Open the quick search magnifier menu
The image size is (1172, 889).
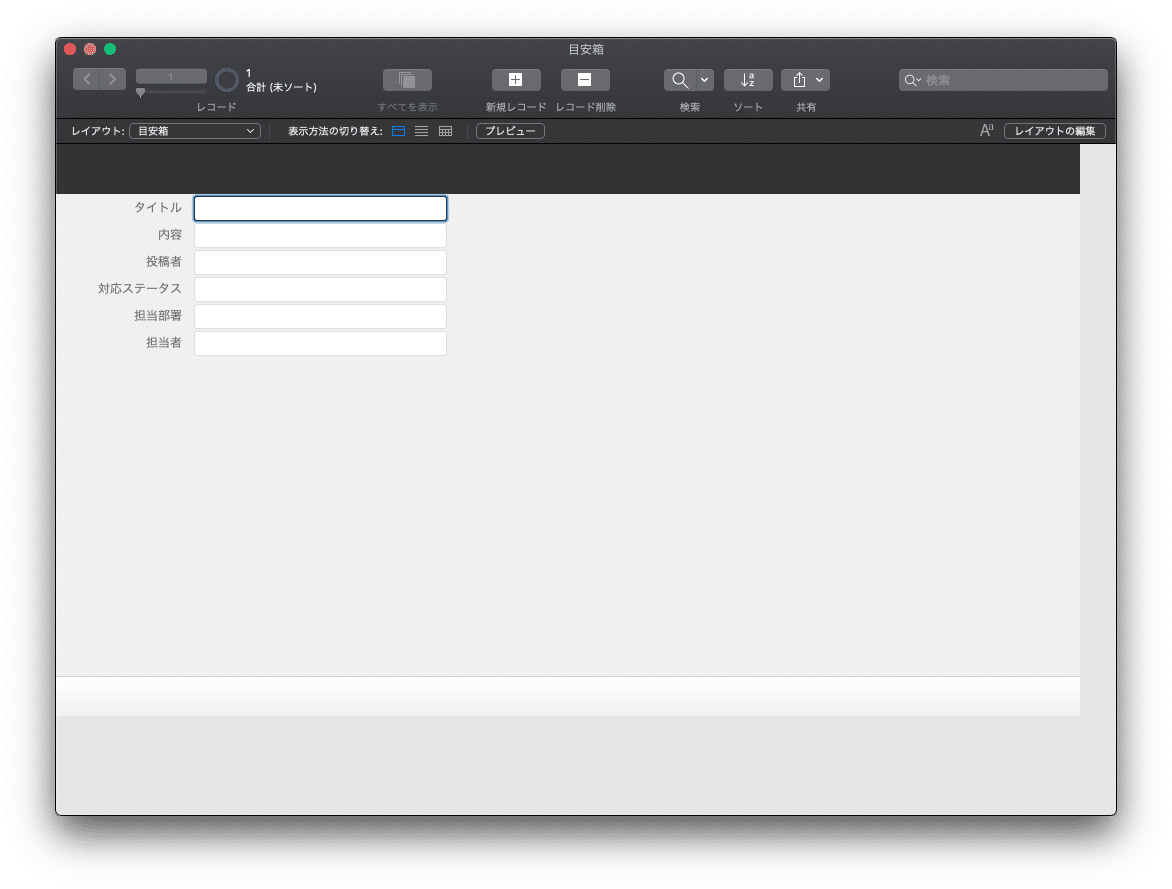coord(912,80)
